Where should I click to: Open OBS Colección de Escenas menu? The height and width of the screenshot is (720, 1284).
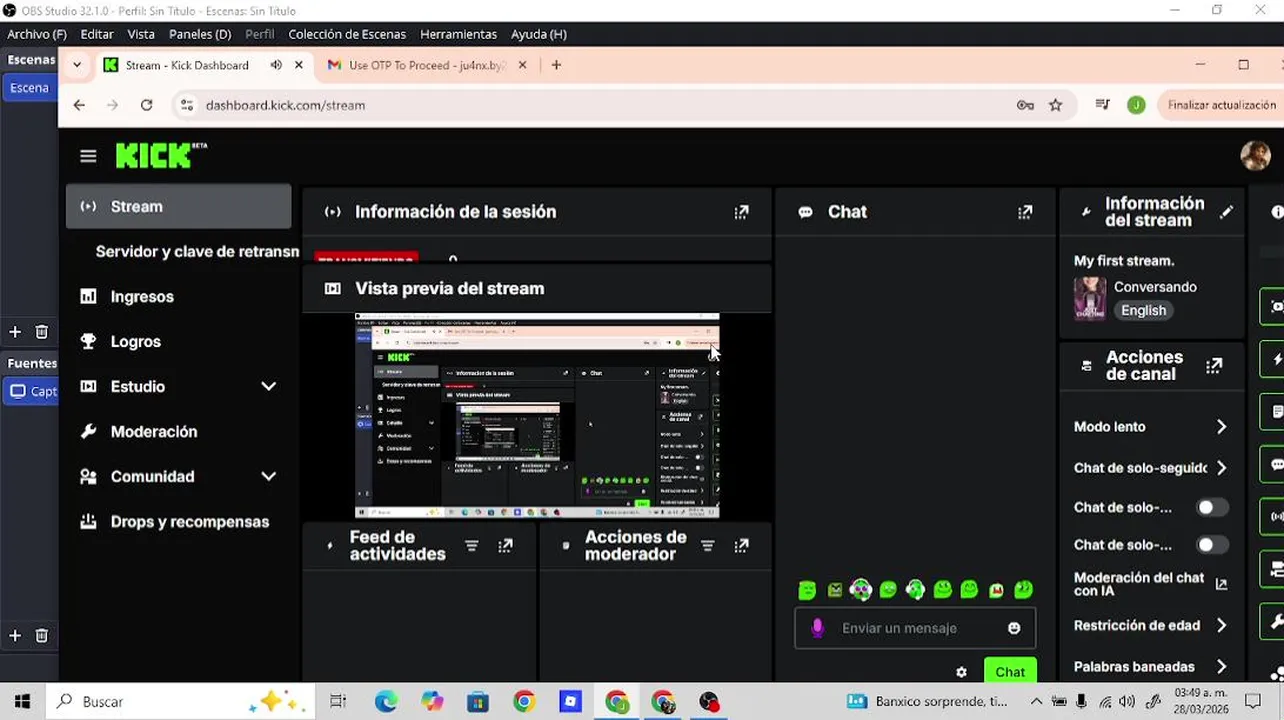(347, 34)
